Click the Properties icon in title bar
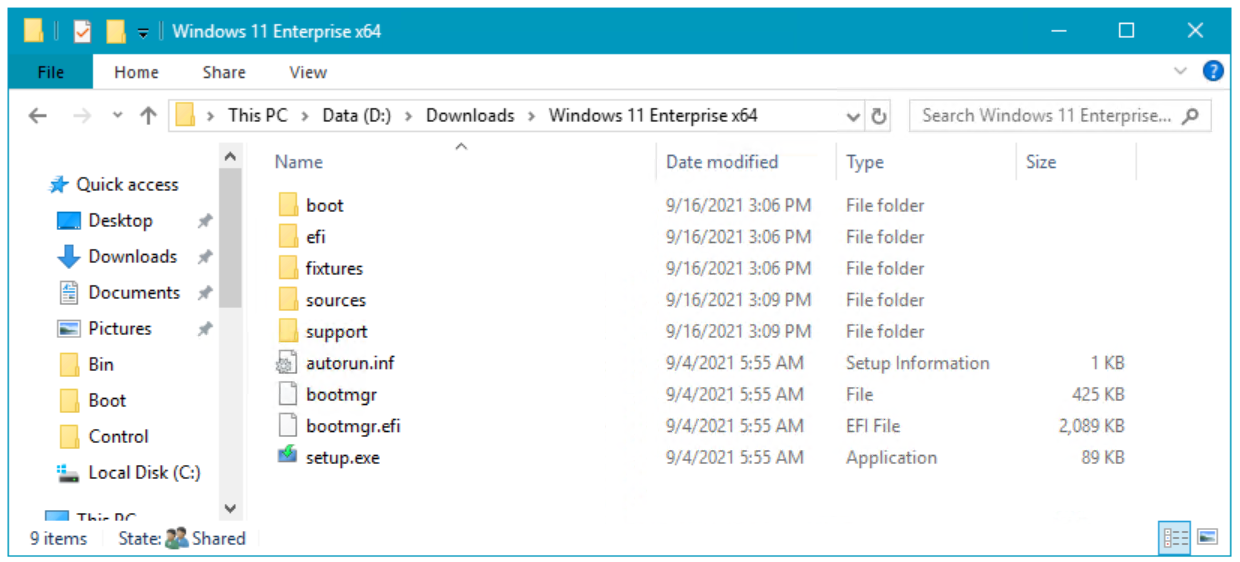This screenshot has height=562, width=1240. click(82, 31)
